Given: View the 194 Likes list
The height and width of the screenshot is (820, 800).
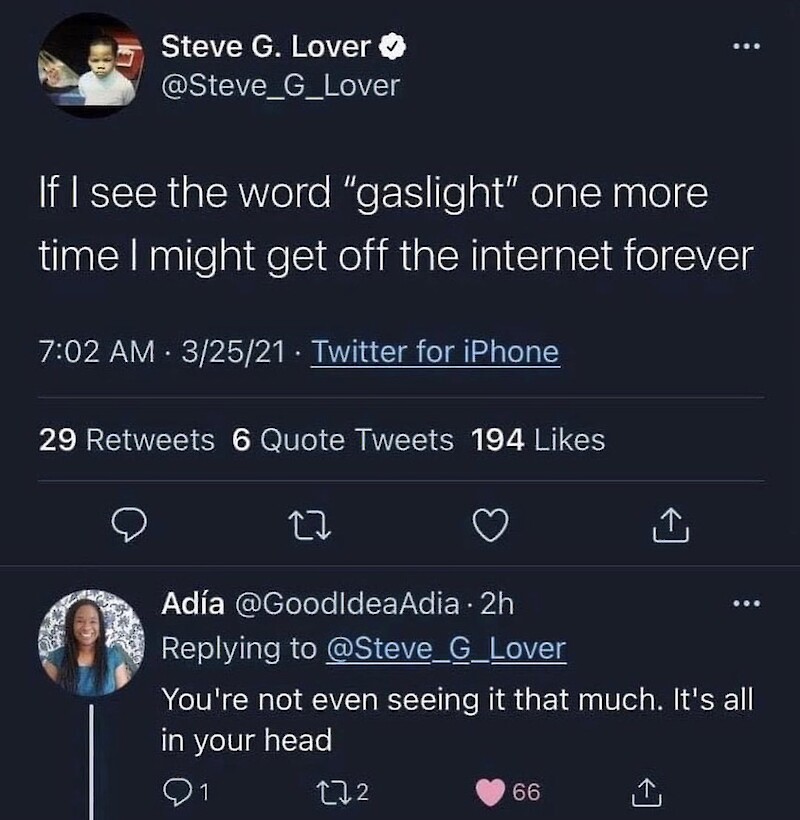Looking at the screenshot, I should 538,440.
